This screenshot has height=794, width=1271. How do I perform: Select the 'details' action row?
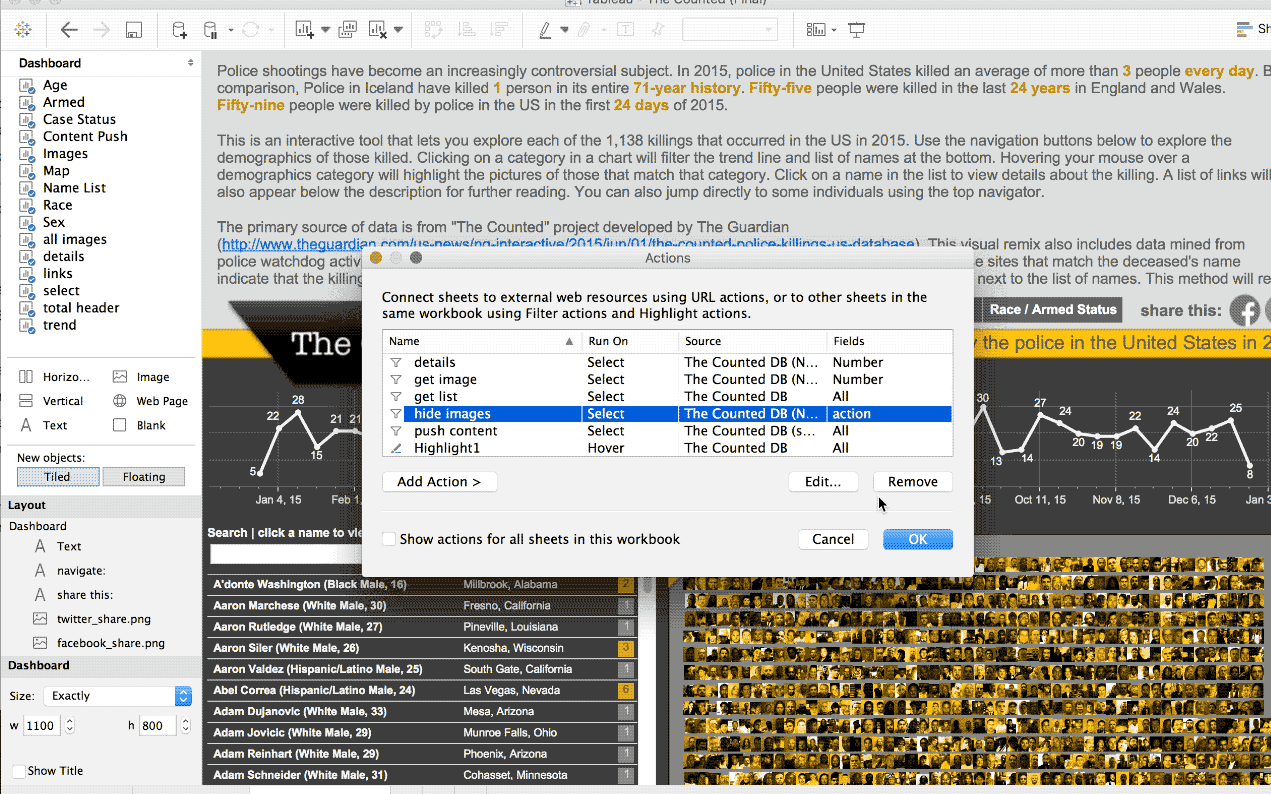tap(667, 362)
